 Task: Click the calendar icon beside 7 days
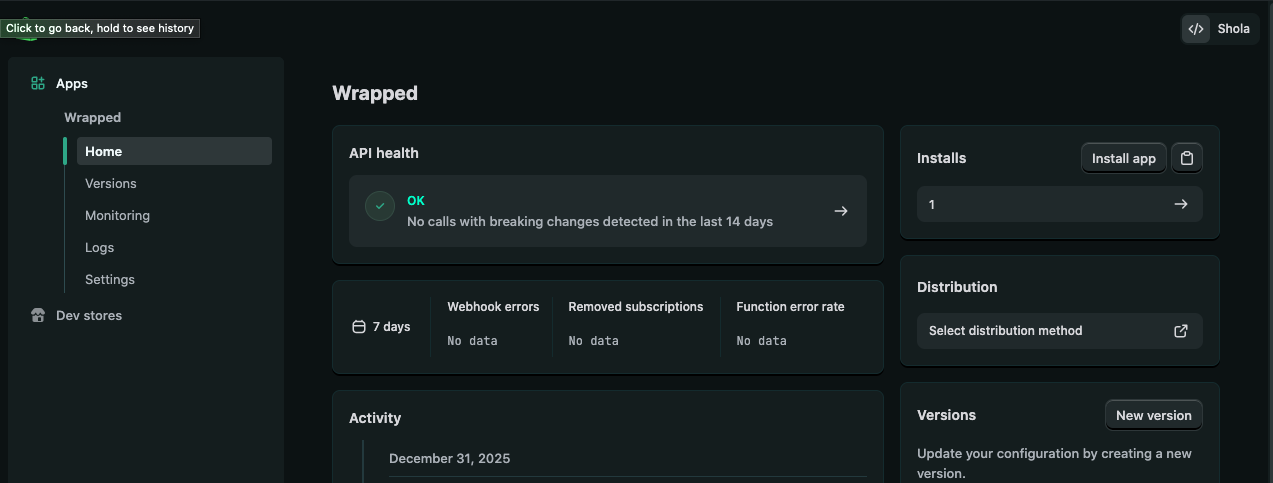[x=359, y=327]
